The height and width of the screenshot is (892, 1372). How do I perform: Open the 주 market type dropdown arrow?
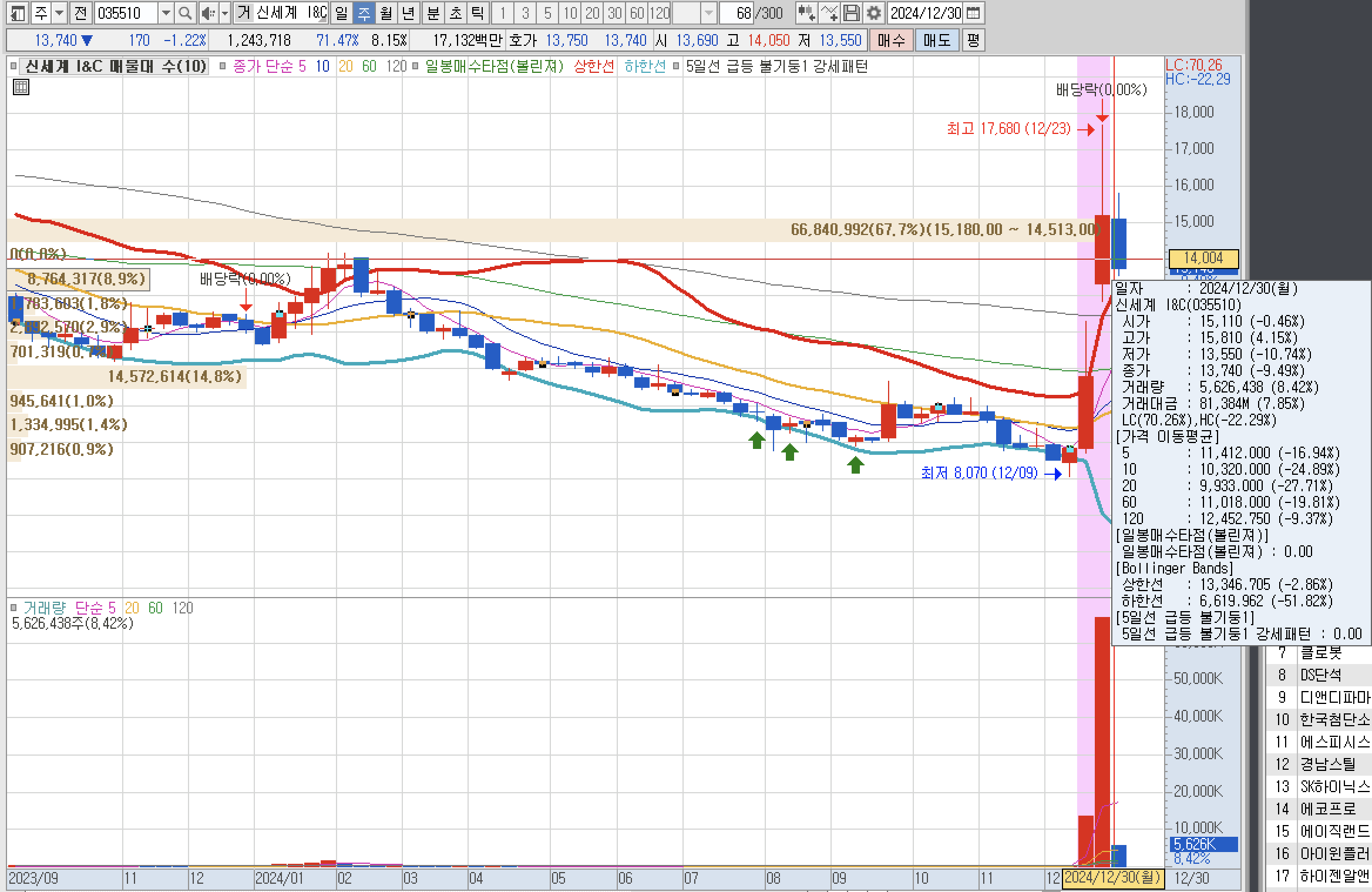[x=59, y=13]
